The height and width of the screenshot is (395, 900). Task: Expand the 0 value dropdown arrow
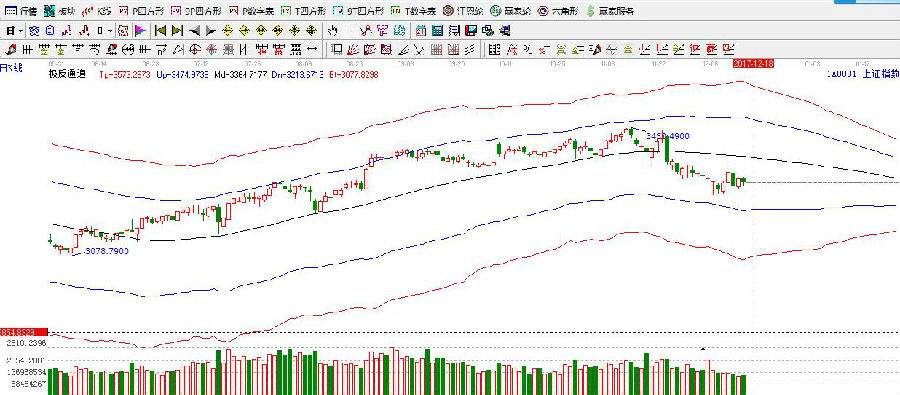(x=110, y=30)
